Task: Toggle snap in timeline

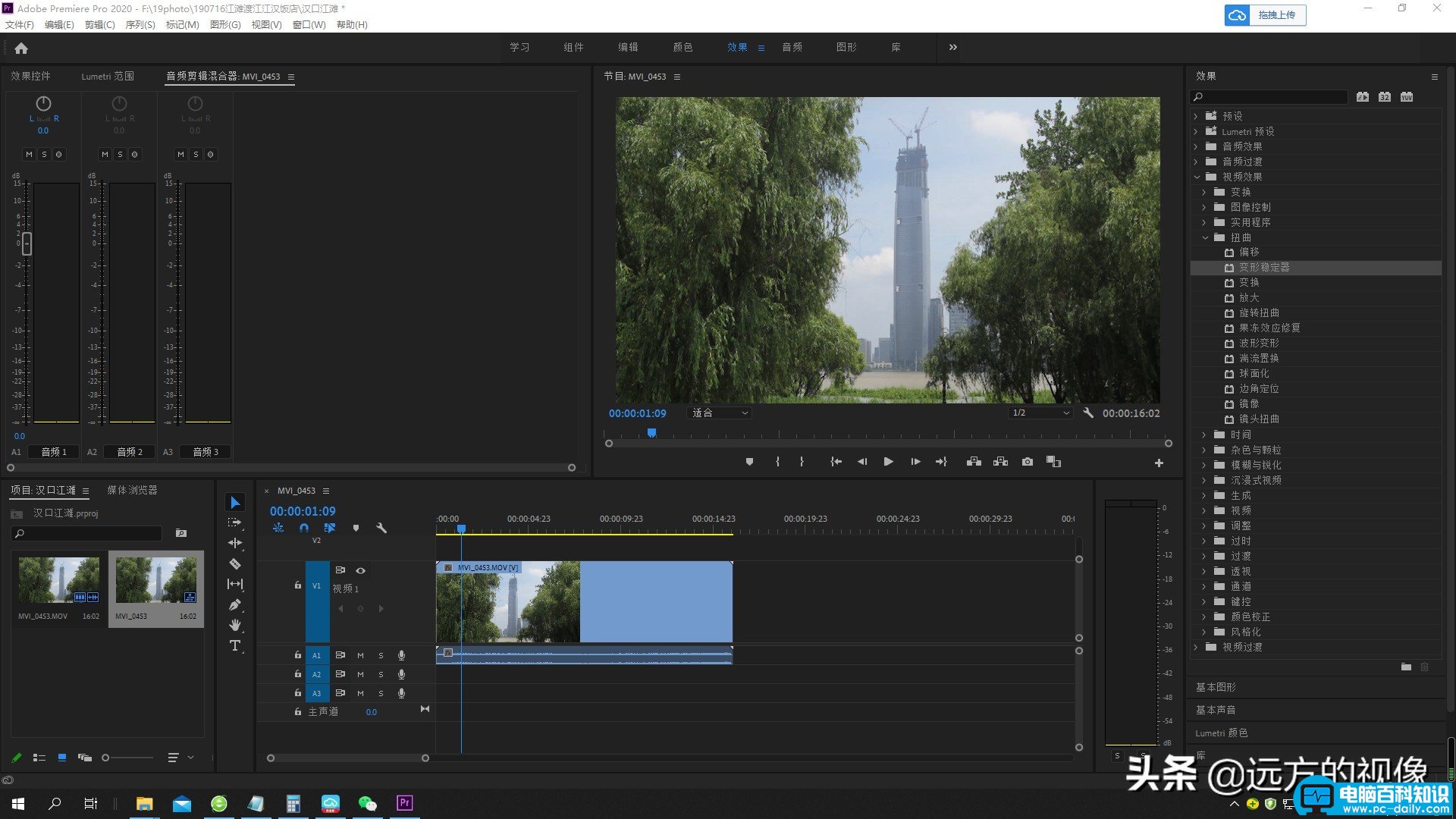Action: [304, 528]
